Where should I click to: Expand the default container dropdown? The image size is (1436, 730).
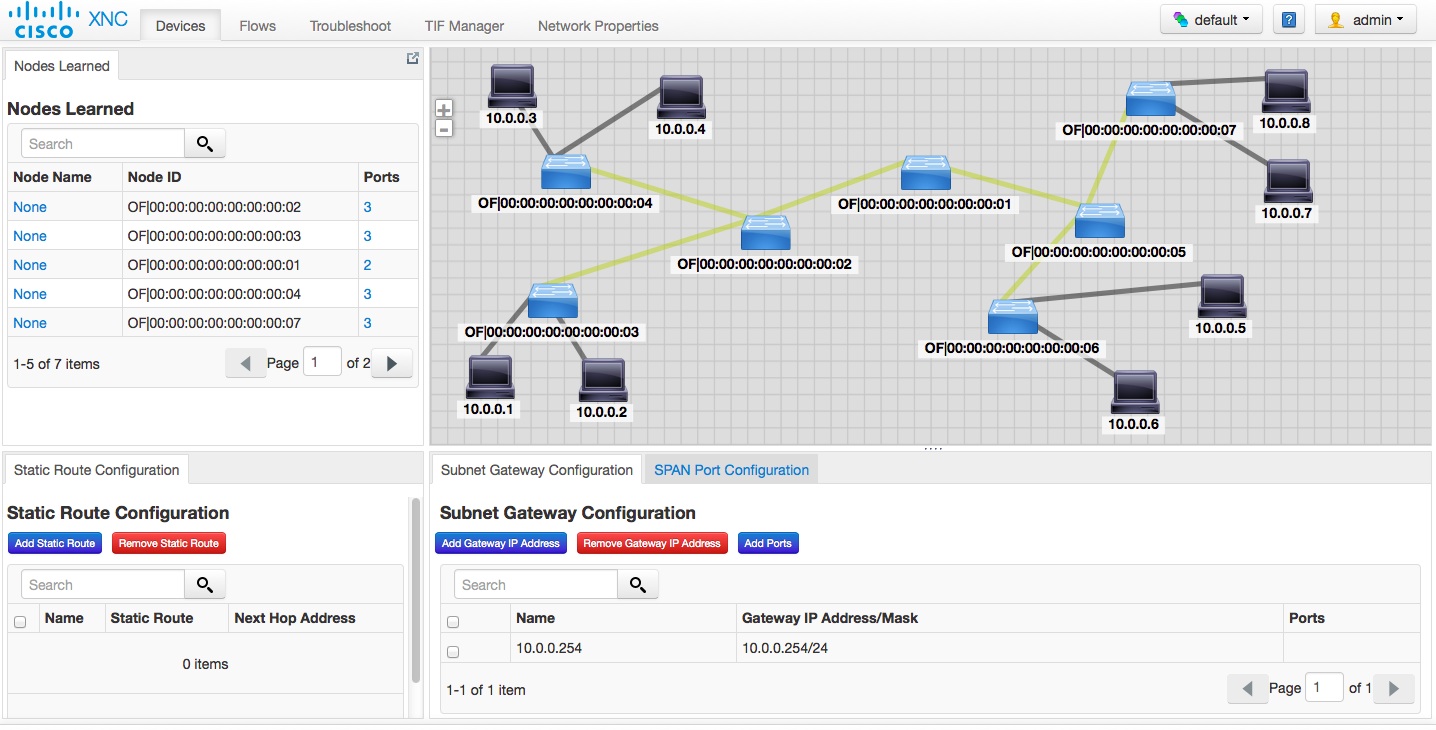point(1211,20)
